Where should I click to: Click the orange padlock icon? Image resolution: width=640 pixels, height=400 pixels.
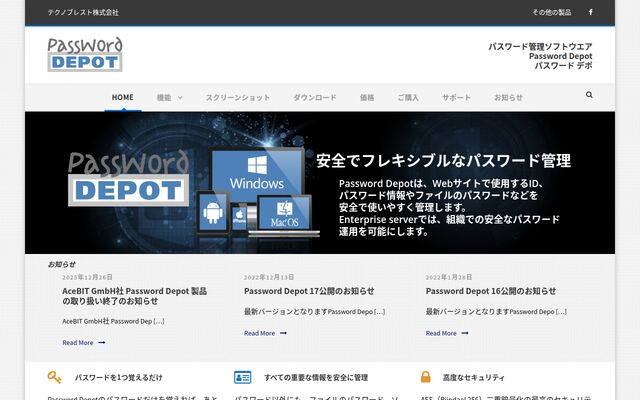tap(425, 377)
